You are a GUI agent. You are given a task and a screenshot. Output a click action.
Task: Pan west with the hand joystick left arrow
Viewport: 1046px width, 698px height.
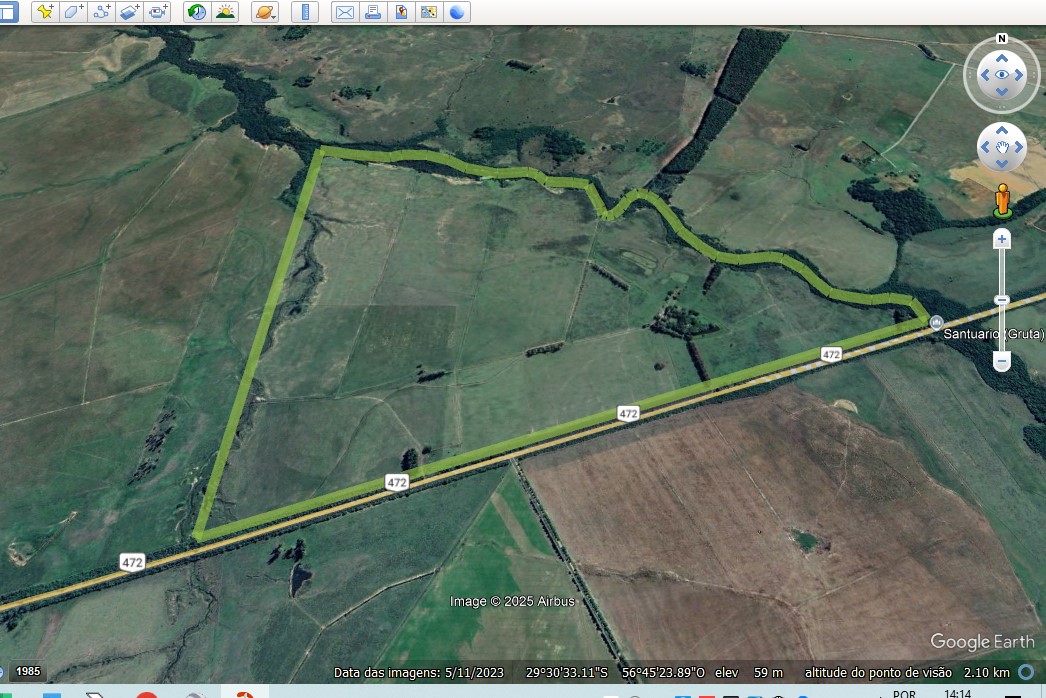pyautogui.click(x=985, y=147)
